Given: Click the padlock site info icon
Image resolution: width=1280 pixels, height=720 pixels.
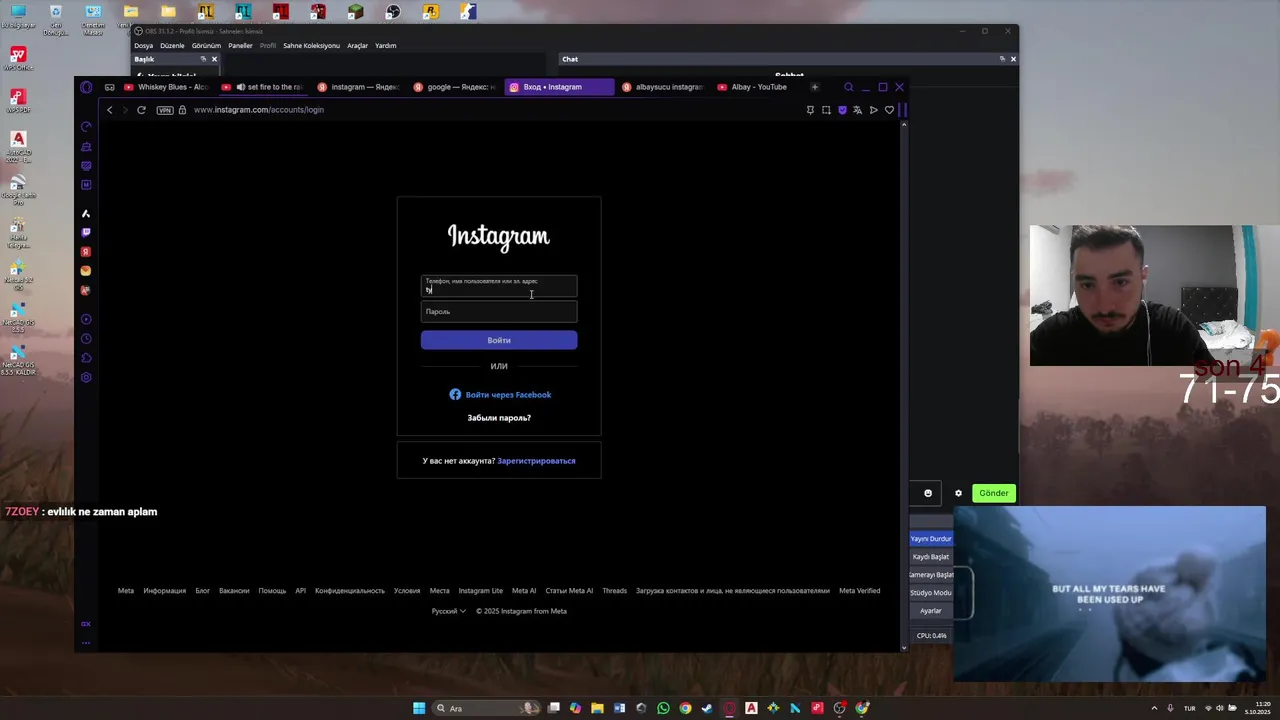Looking at the screenshot, I should click(182, 110).
